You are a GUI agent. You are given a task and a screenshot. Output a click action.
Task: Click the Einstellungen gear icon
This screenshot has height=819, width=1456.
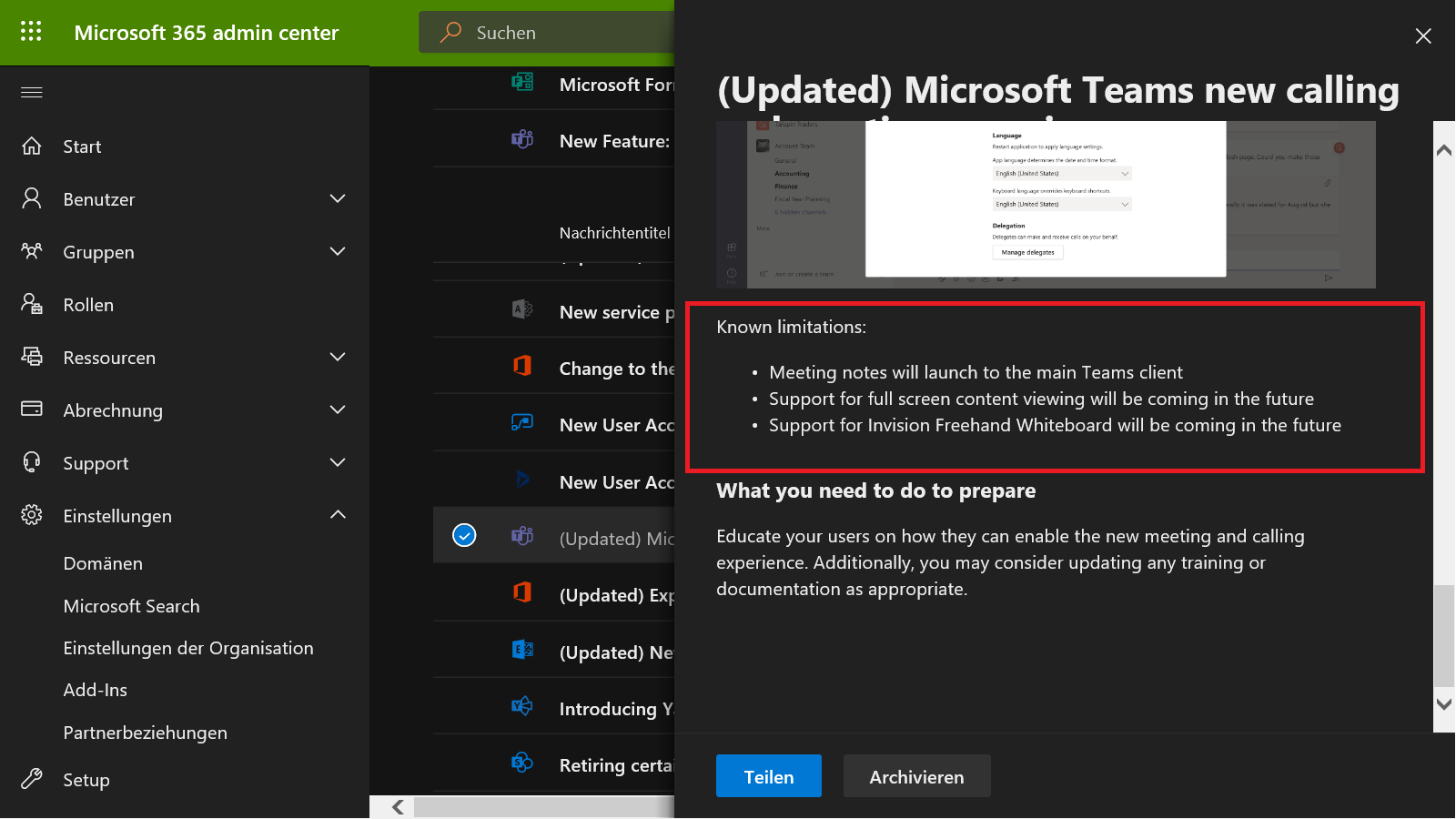tap(32, 515)
